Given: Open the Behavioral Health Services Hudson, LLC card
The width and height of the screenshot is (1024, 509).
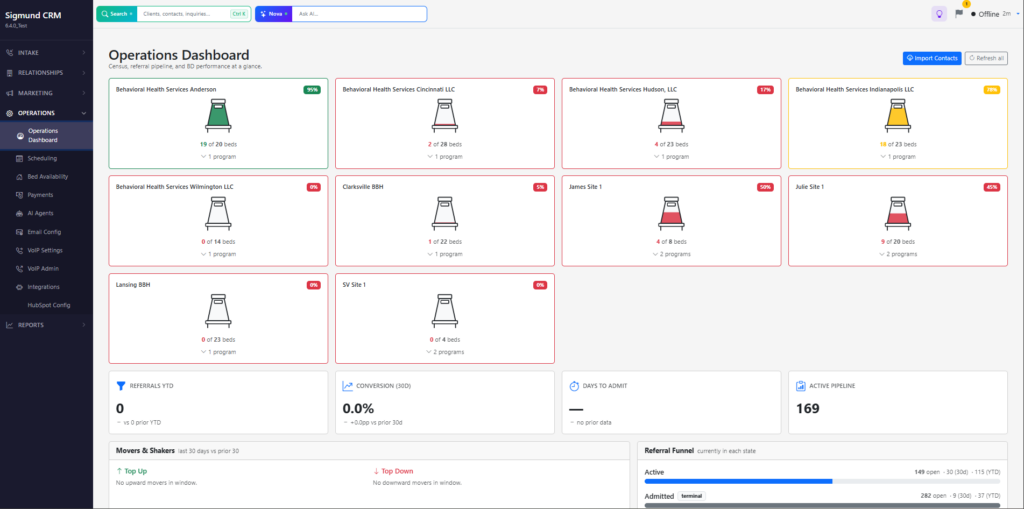Looking at the screenshot, I should click(671, 123).
